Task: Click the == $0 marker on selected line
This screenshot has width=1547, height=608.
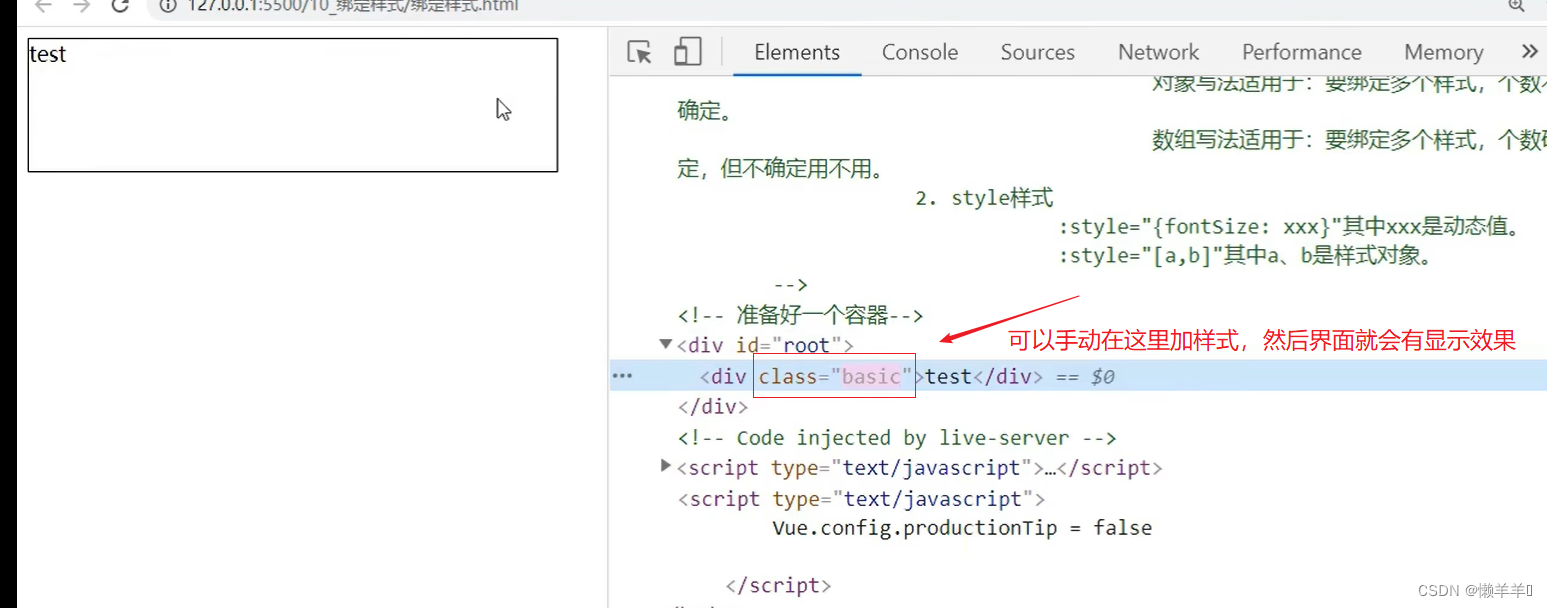Action: [1085, 376]
